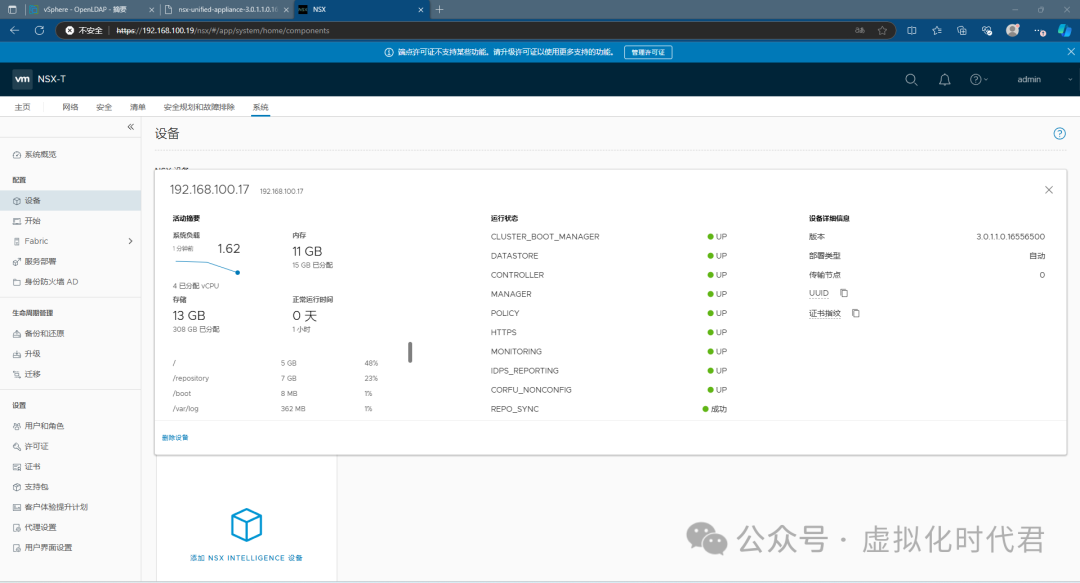Click the page help icon beside 设备
Screen dimensions: 1080x583
(x=1059, y=134)
